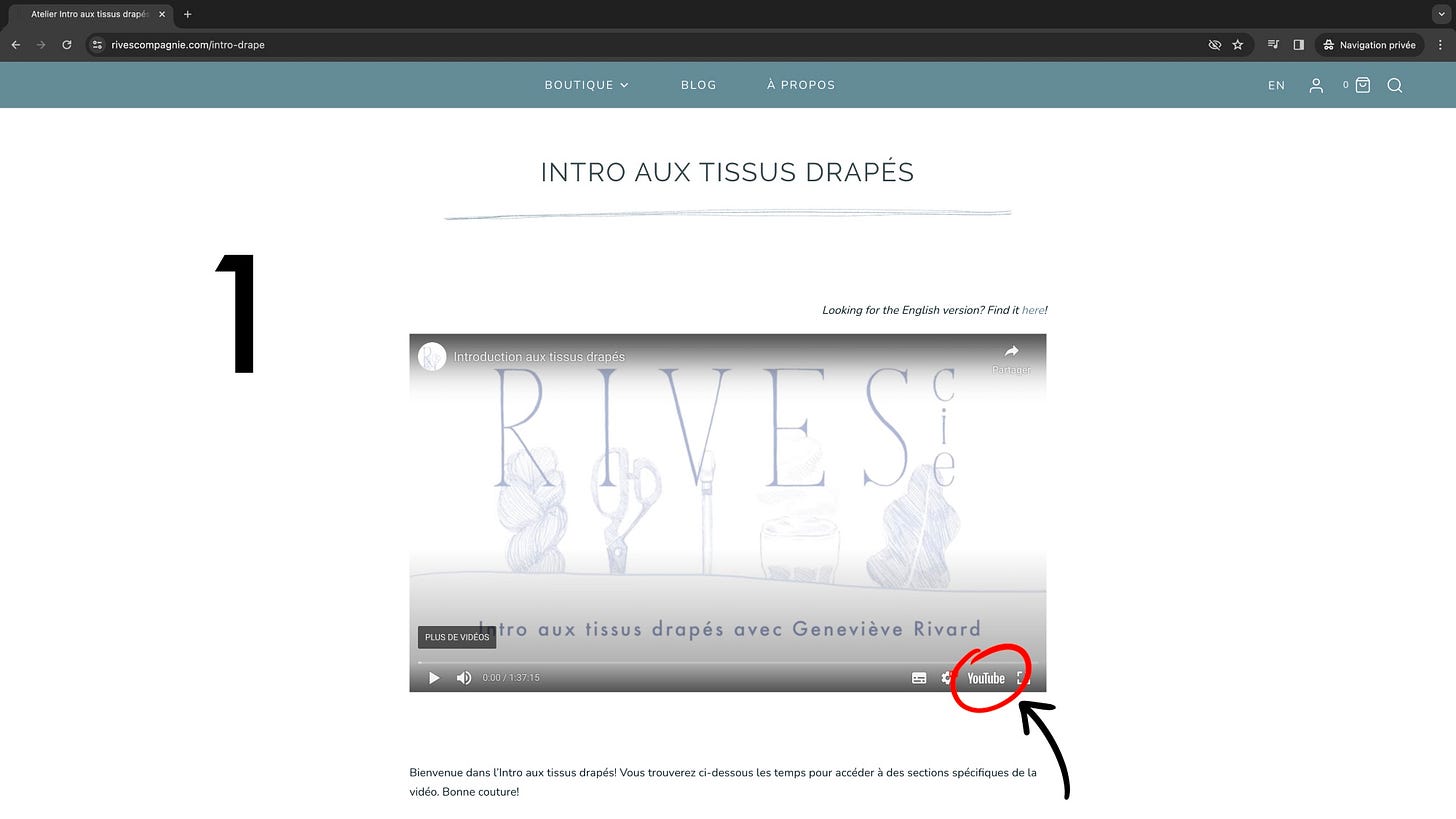The height and width of the screenshot is (819, 1456).
Task: Open the video title link
Action: pyautogui.click(x=539, y=357)
